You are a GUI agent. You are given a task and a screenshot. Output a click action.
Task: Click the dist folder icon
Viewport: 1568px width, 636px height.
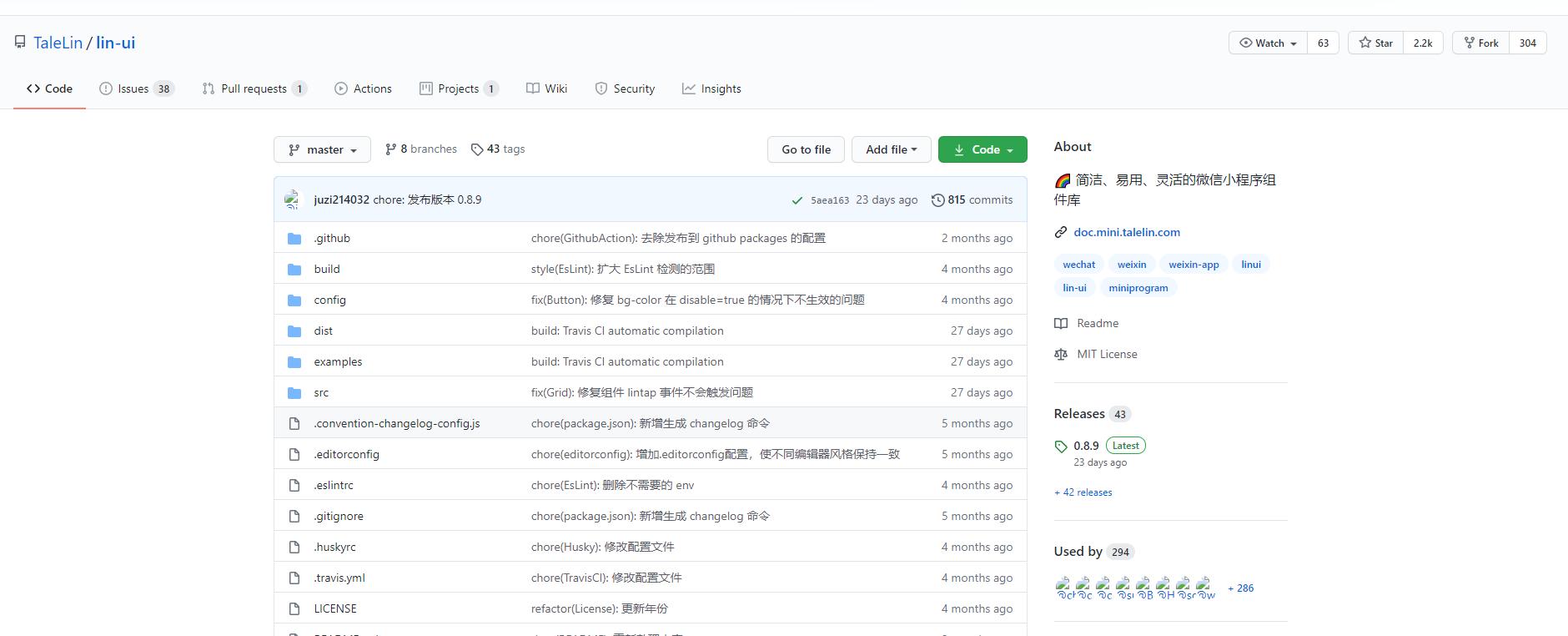click(294, 331)
